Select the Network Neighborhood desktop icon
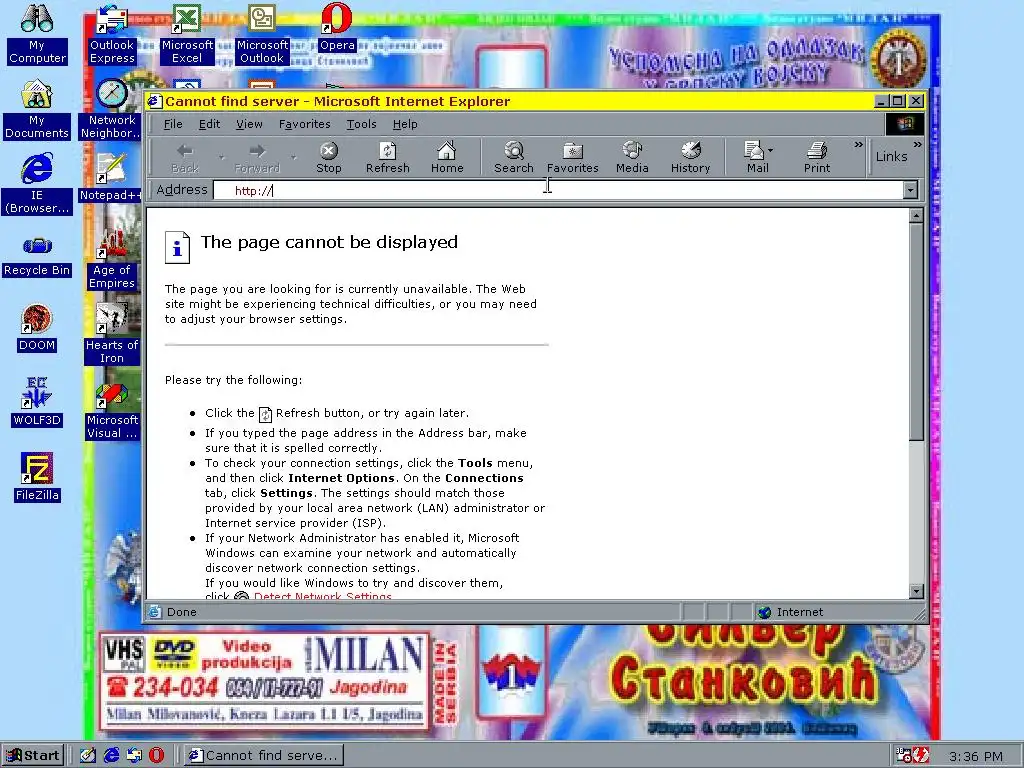This screenshot has width=1024, height=768. [x=112, y=109]
